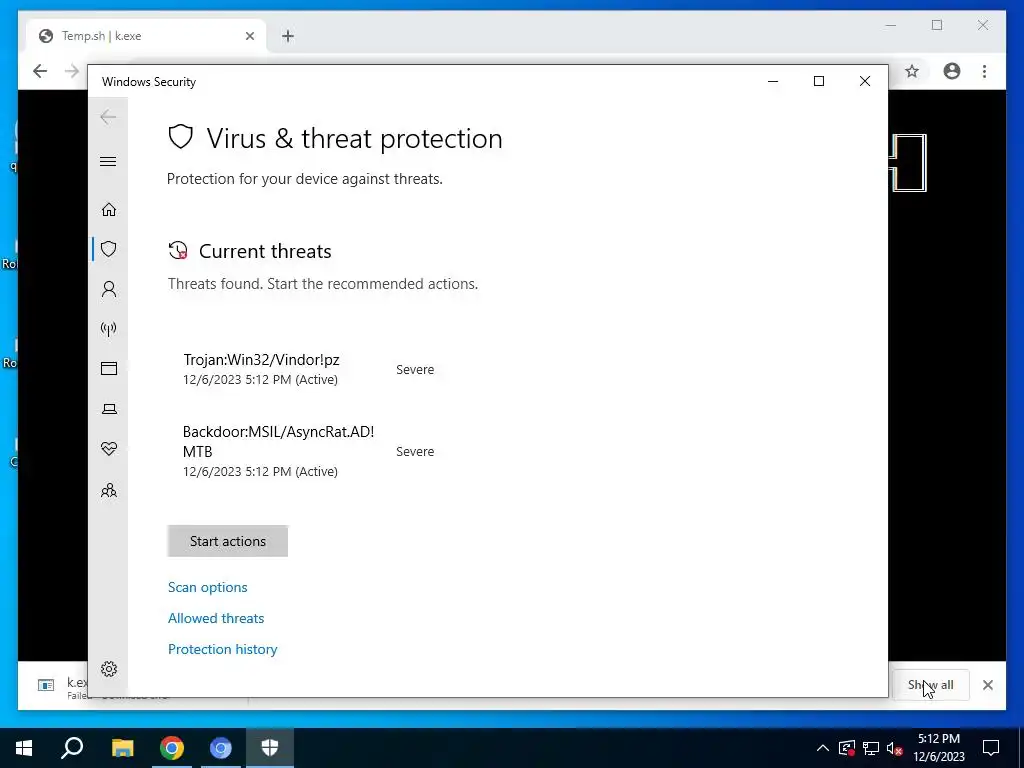Click Windows Security taskbar shield icon

tap(270, 747)
